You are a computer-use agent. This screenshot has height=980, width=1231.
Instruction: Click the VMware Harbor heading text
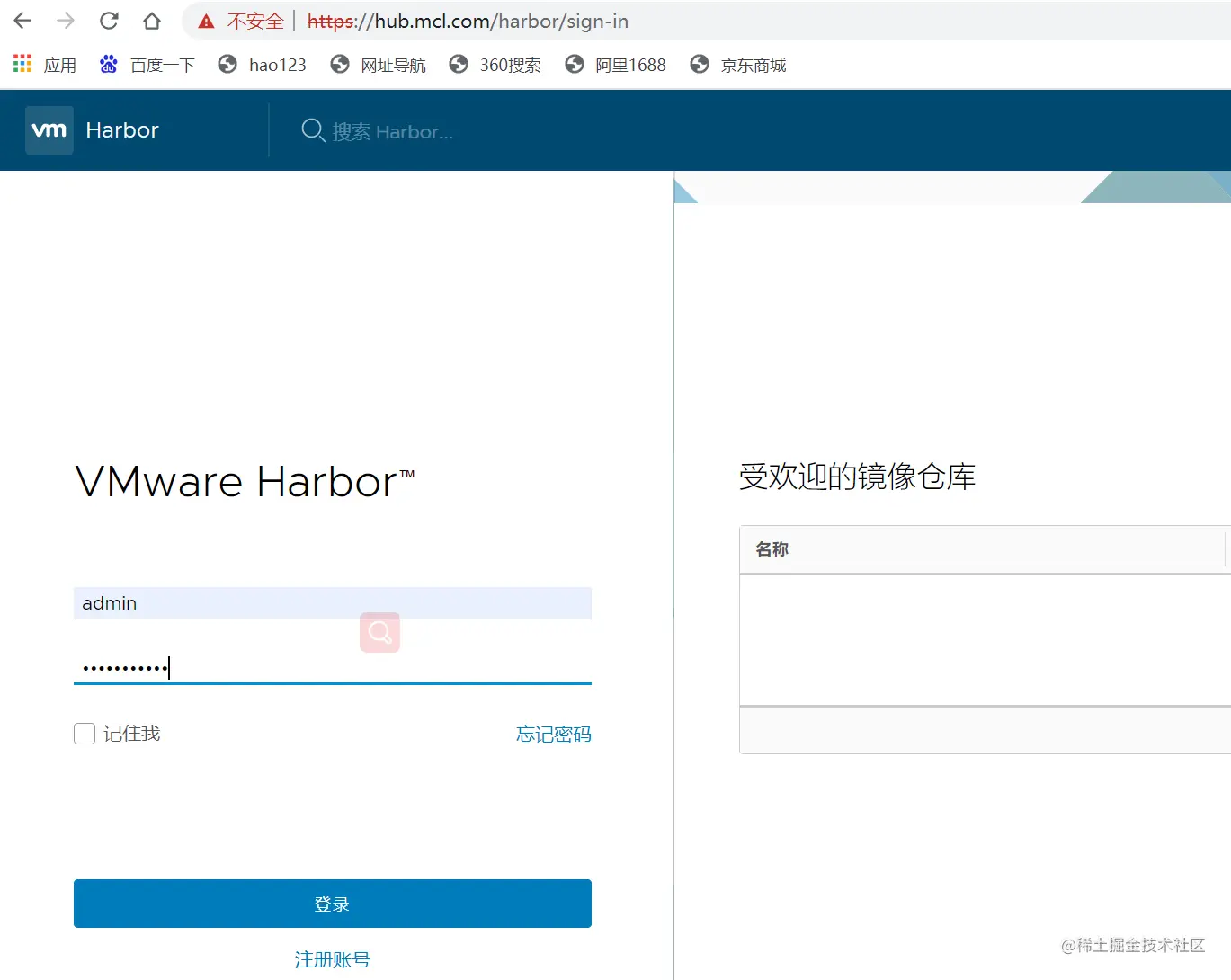[245, 481]
